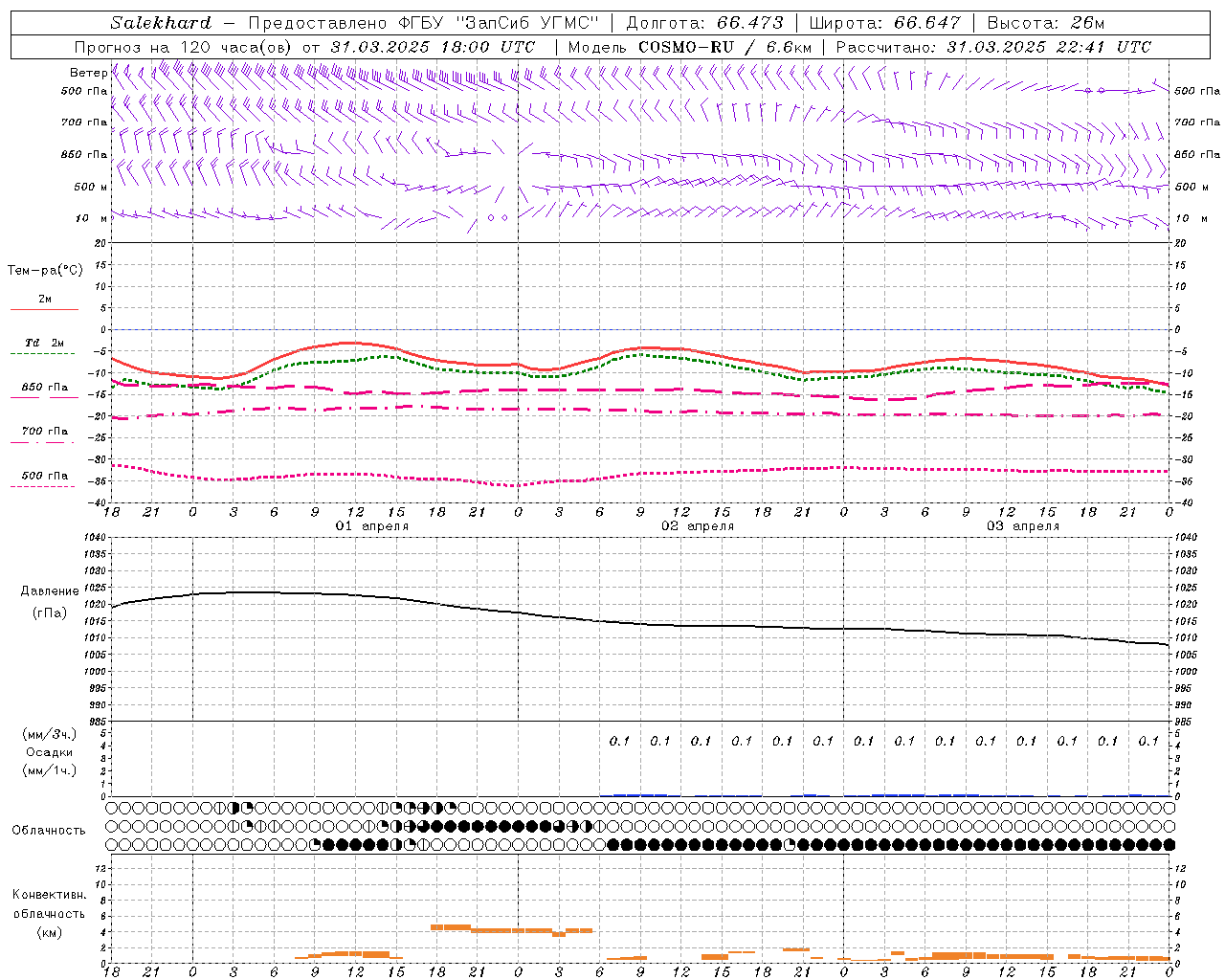
Task: Click the 01 апреля date label
Action: pyautogui.click(x=371, y=526)
